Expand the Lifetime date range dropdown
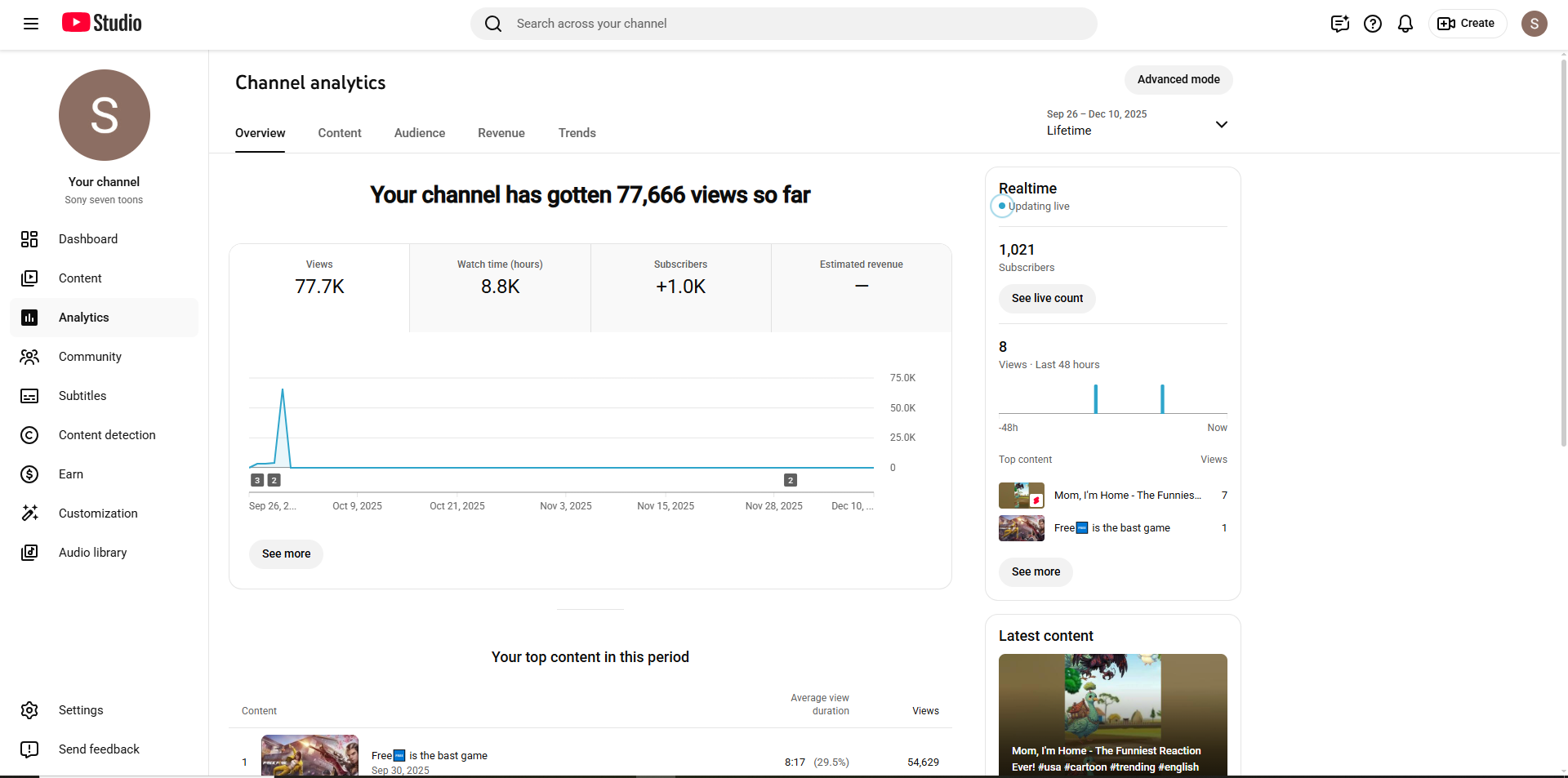Screen dimensions: 1568x778 coord(1221,124)
